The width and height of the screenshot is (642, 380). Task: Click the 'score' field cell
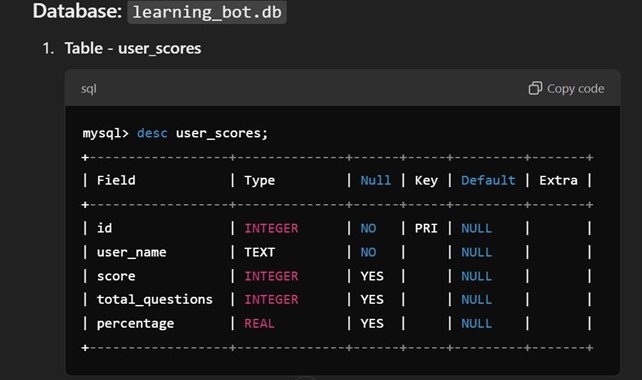[116, 276]
